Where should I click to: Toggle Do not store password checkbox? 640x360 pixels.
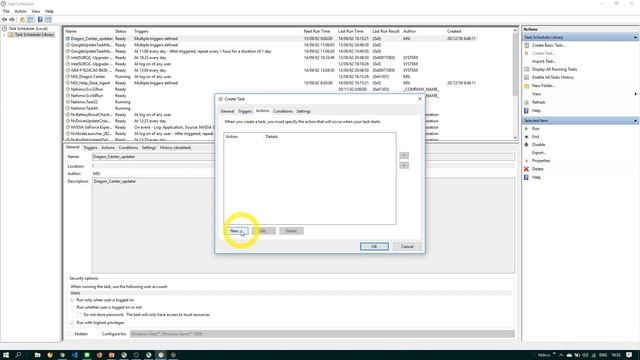[79, 315]
